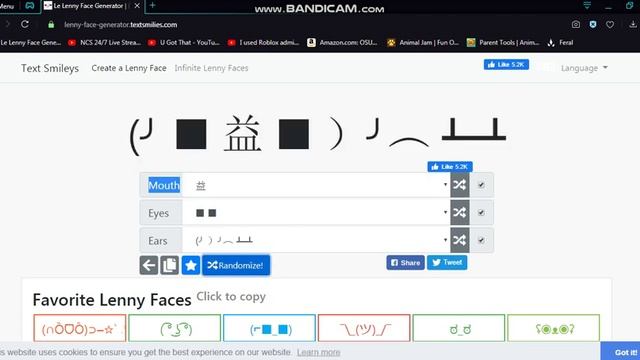Go to Text Smileys home
640x360 pixels.
coord(50,68)
